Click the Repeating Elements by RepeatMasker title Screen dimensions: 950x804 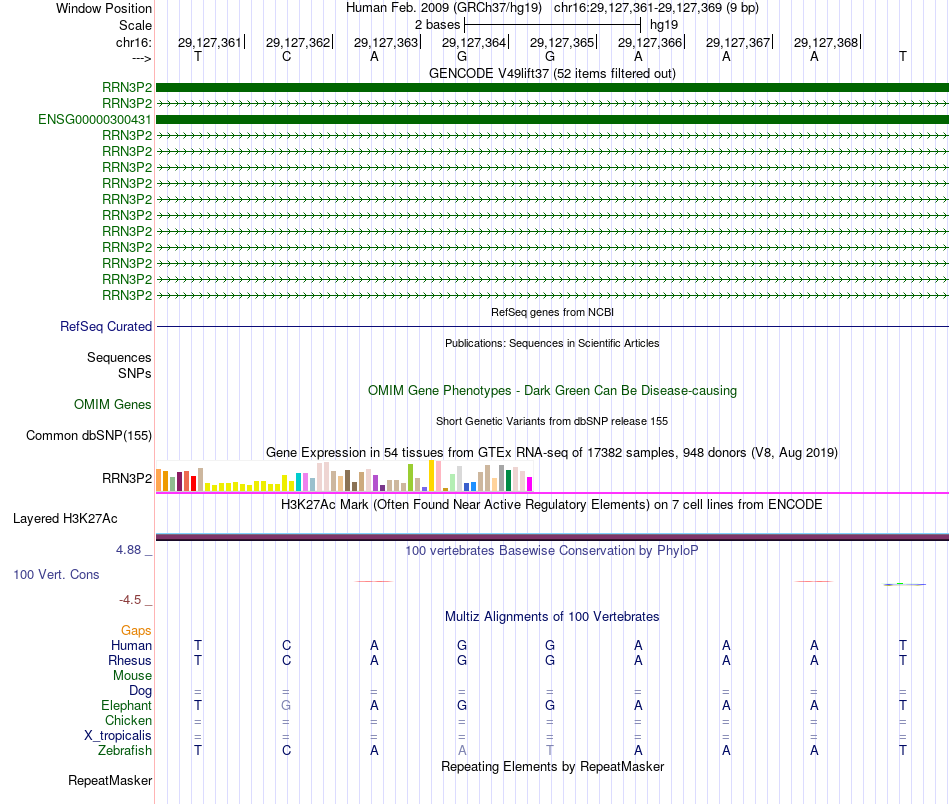pyautogui.click(x=553, y=766)
